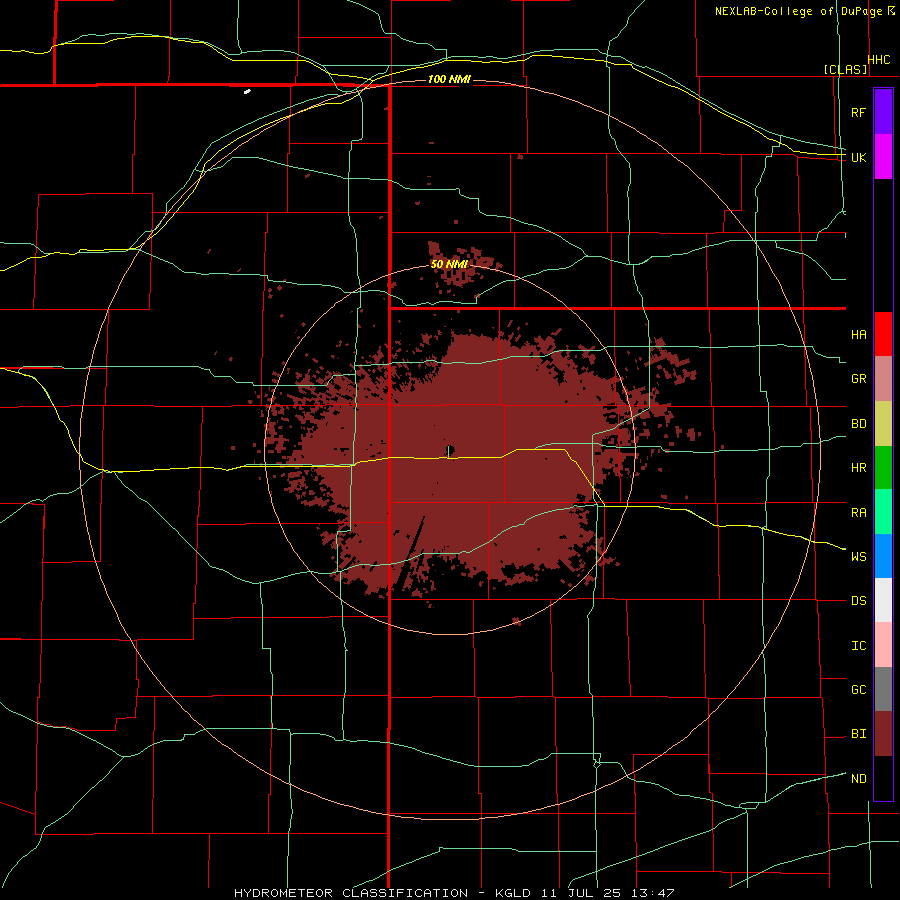Click the RF legend label
This screenshot has width=900, height=900.
(x=858, y=112)
